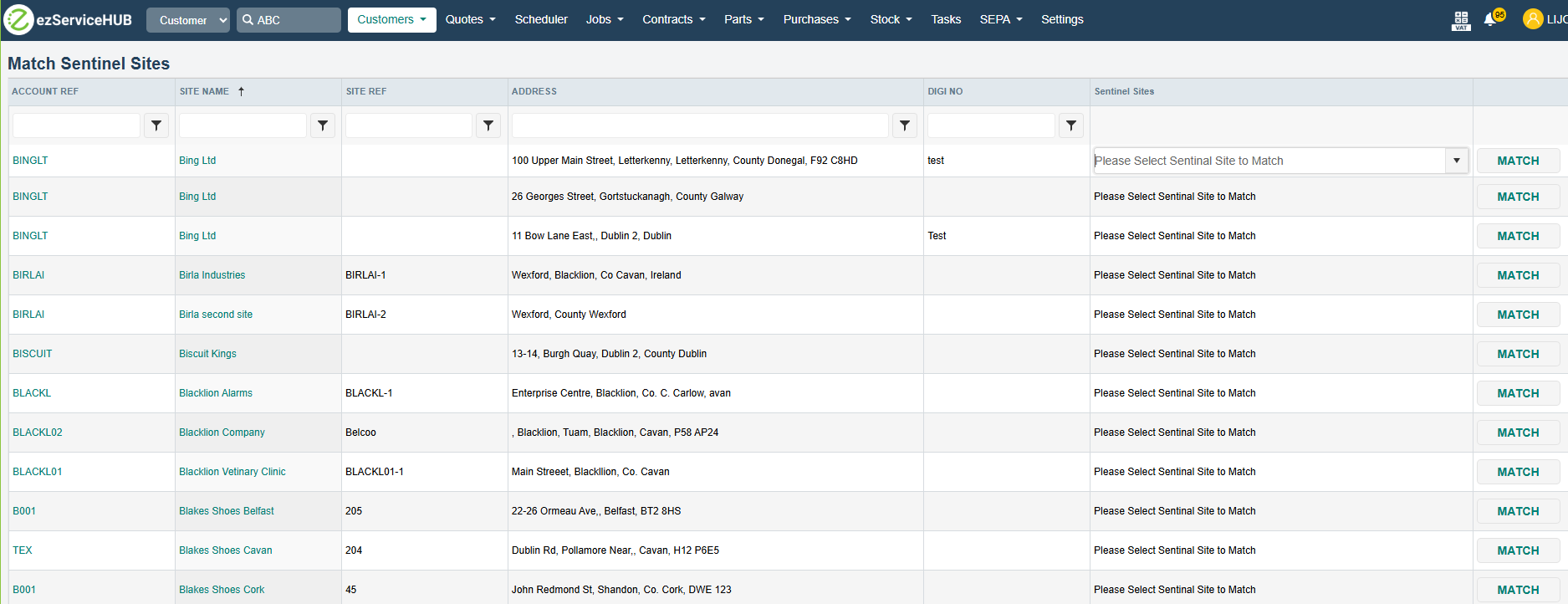Click the Address filter funnel icon

tap(905, 125)
